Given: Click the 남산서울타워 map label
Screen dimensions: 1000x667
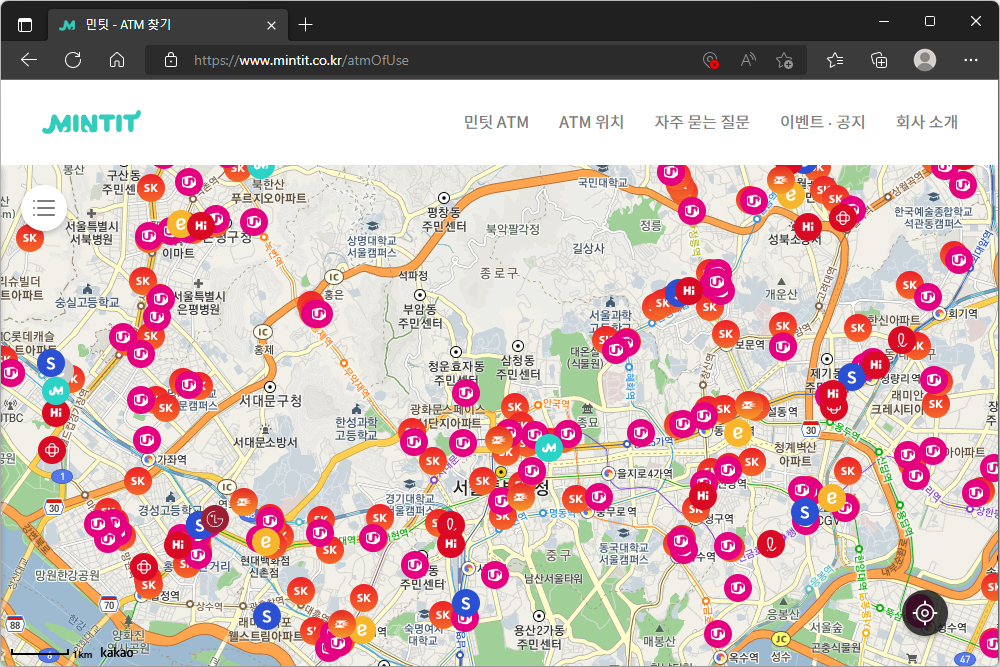Looking at the screenshot, I should pyautogui.click(x=553, y=578).
